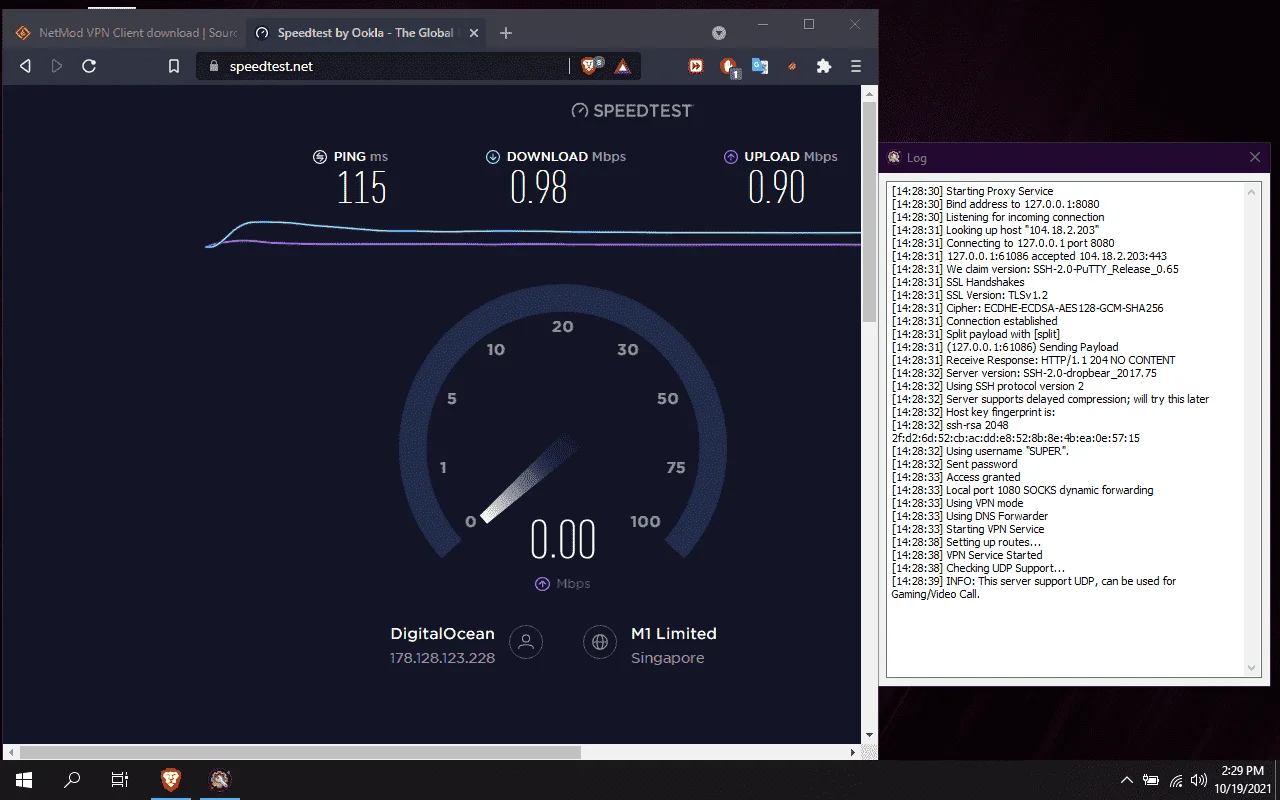The image size is (1280, 800).
Task: Click the UPLOAD arrow icon
Action: (x=731, y=156)
